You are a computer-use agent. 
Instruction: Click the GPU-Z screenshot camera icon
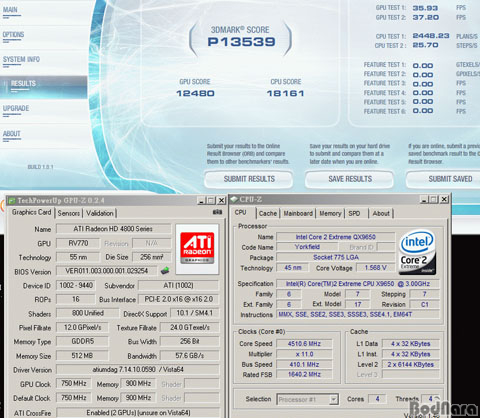point(217,212)
